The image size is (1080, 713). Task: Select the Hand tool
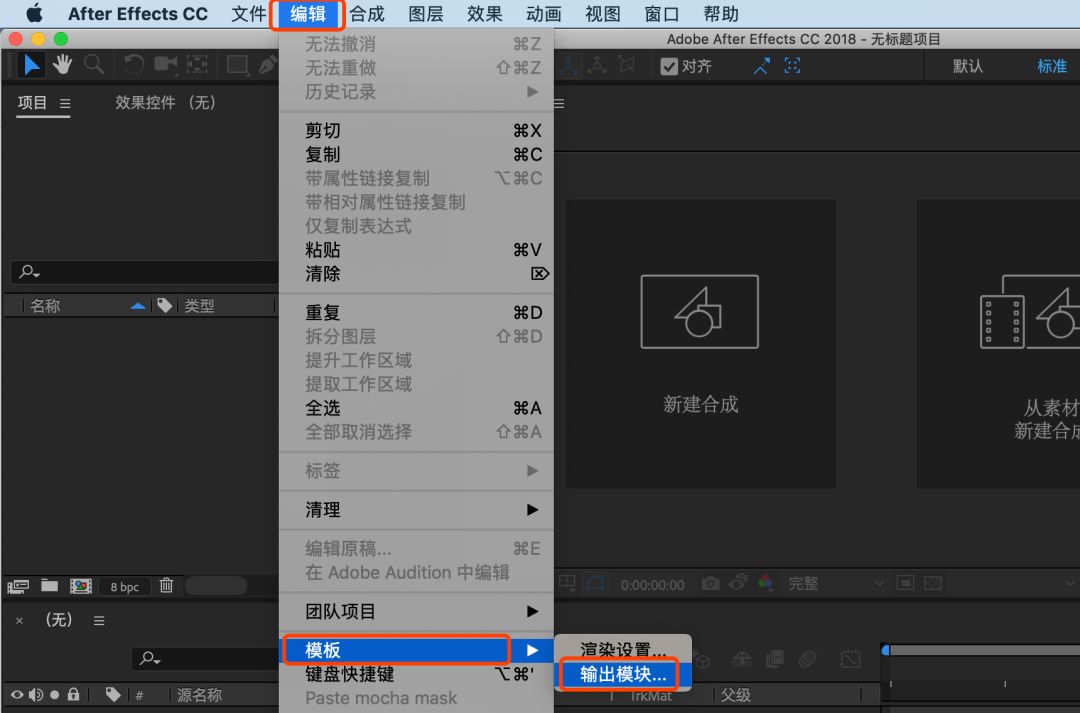62,64
